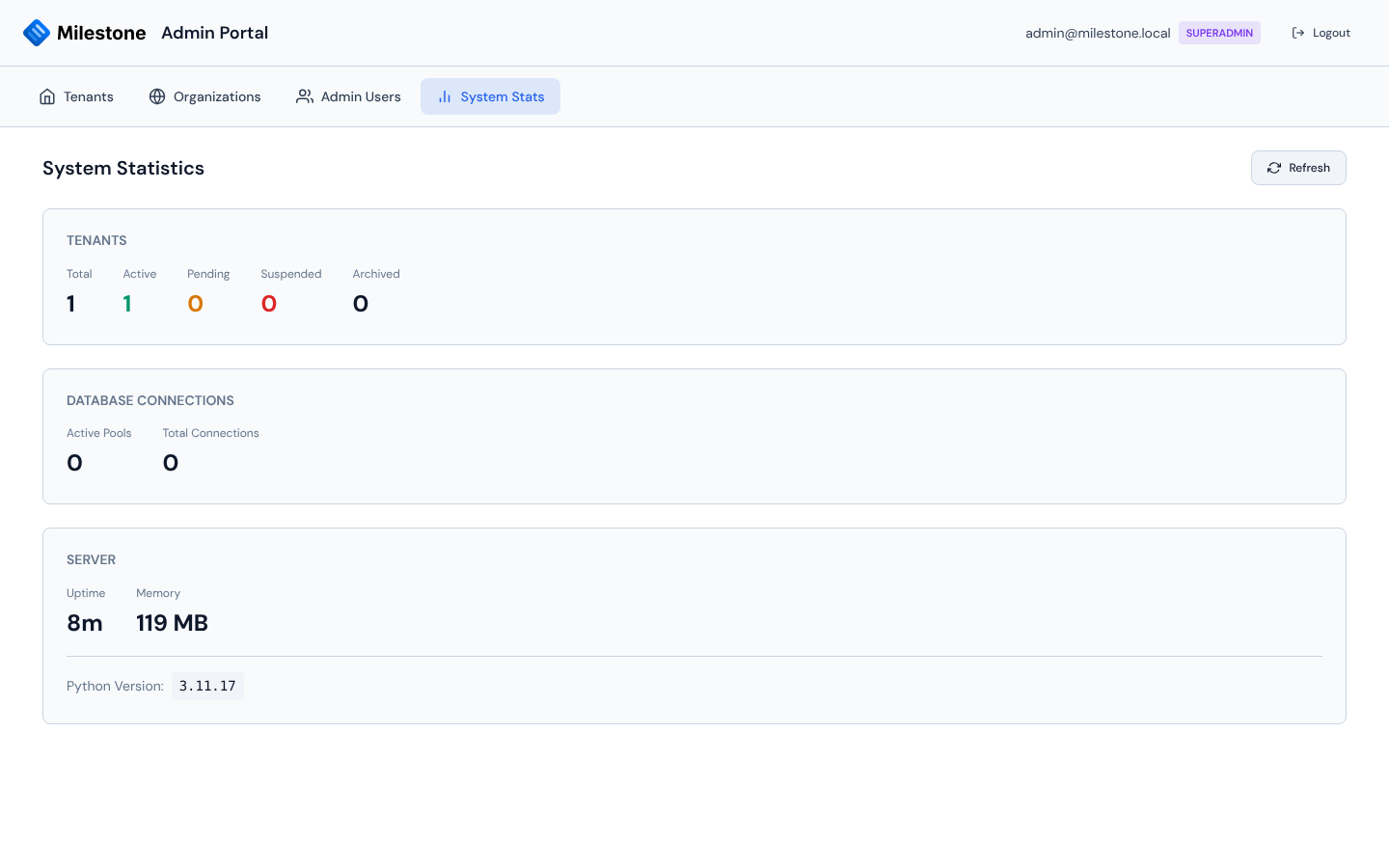This screenshot has height=868, width=1389.
Task: Click the DATABASE CONNECTIONS section header
Action: tap(150, 400)
